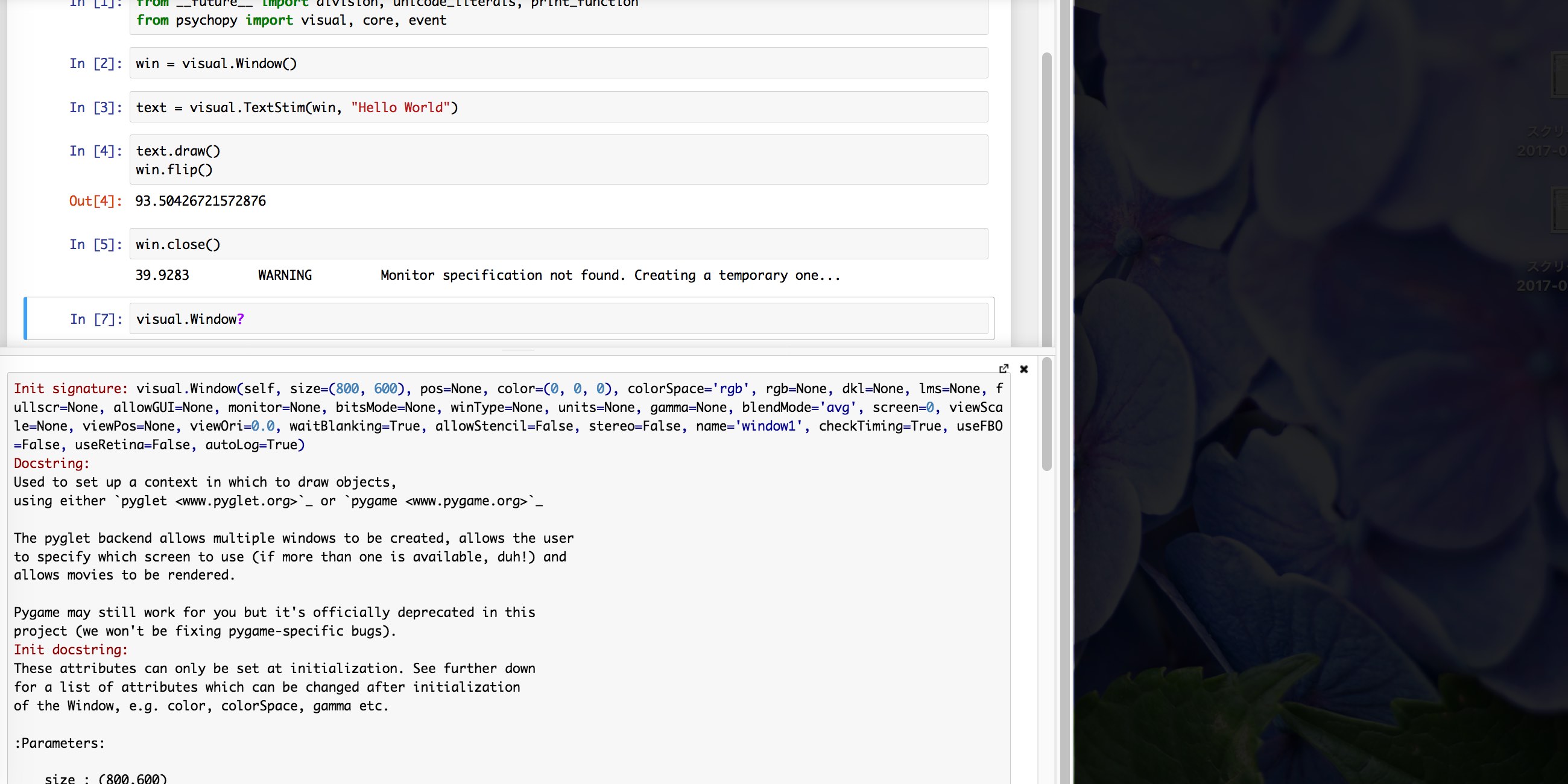This screenshot has width=1568, height=784.
Task: Click the In [2] cell prompt label
Action: (x=95, y=63)
